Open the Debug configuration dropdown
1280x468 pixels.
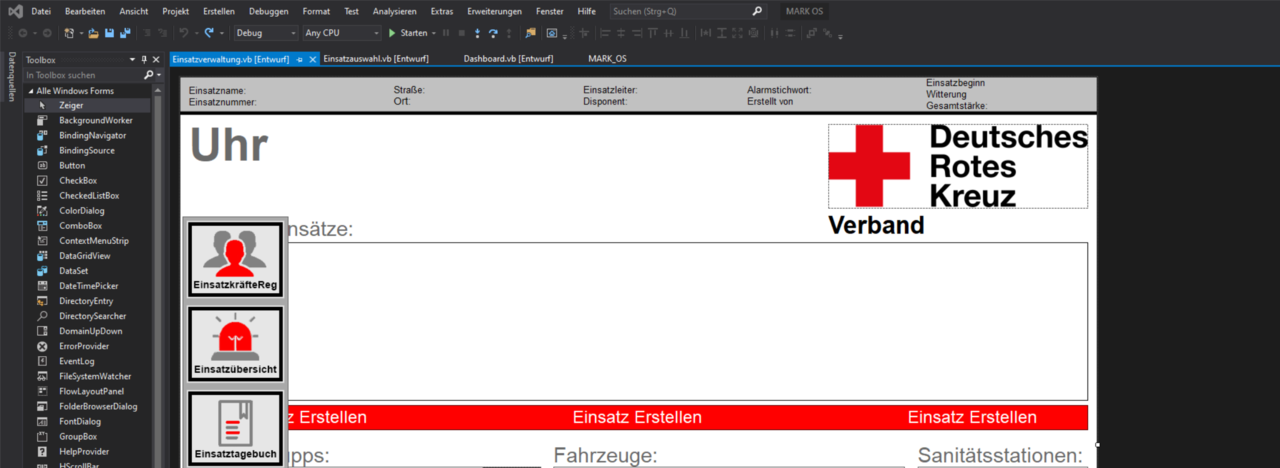click(x=264, y=33)
